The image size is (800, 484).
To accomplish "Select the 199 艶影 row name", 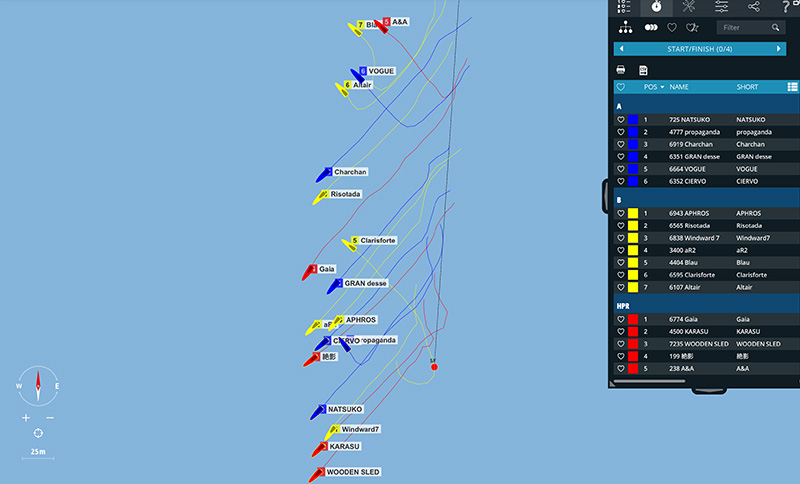I will tap(681, 356).
